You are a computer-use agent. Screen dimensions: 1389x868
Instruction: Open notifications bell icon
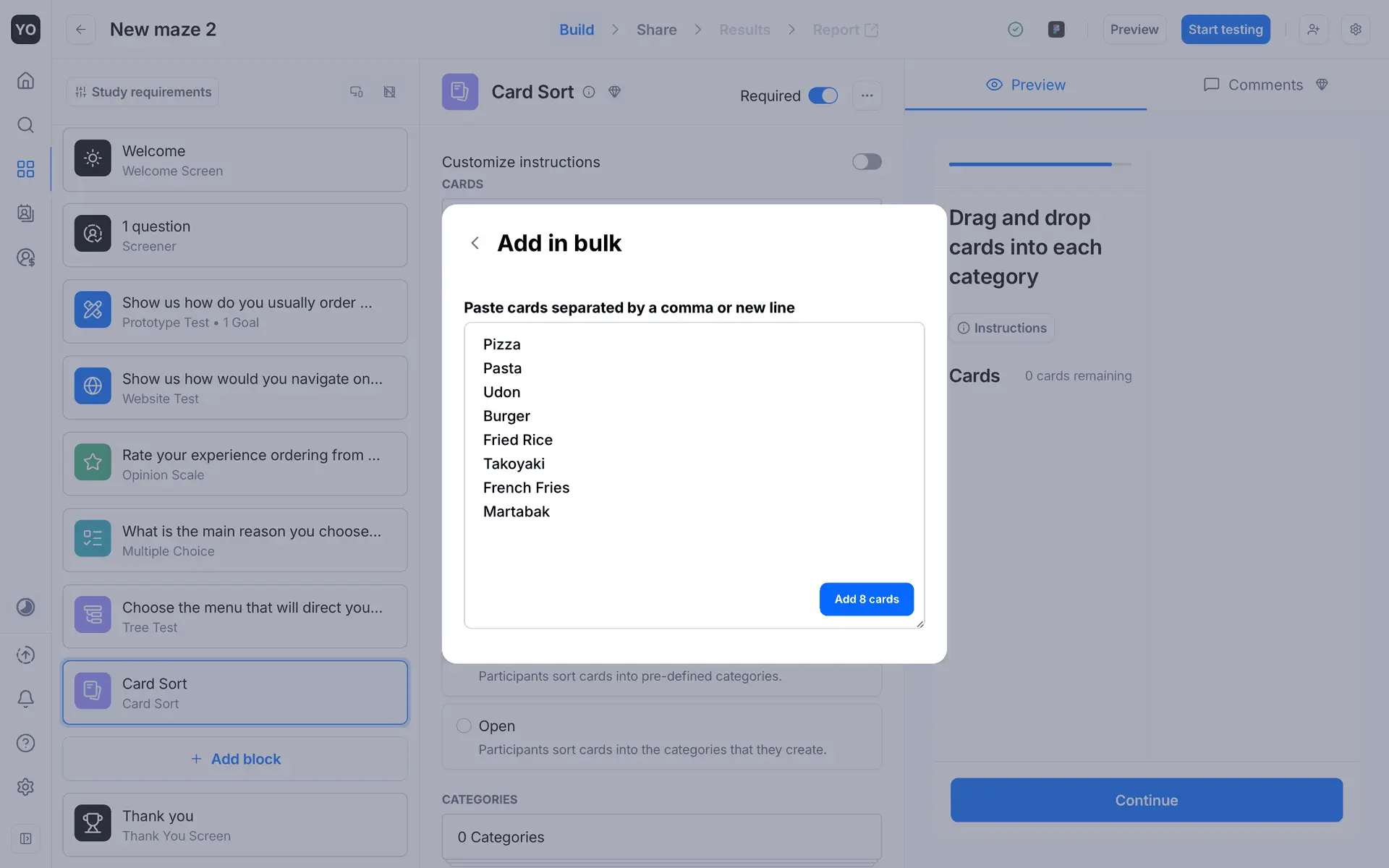pos(25,699)
